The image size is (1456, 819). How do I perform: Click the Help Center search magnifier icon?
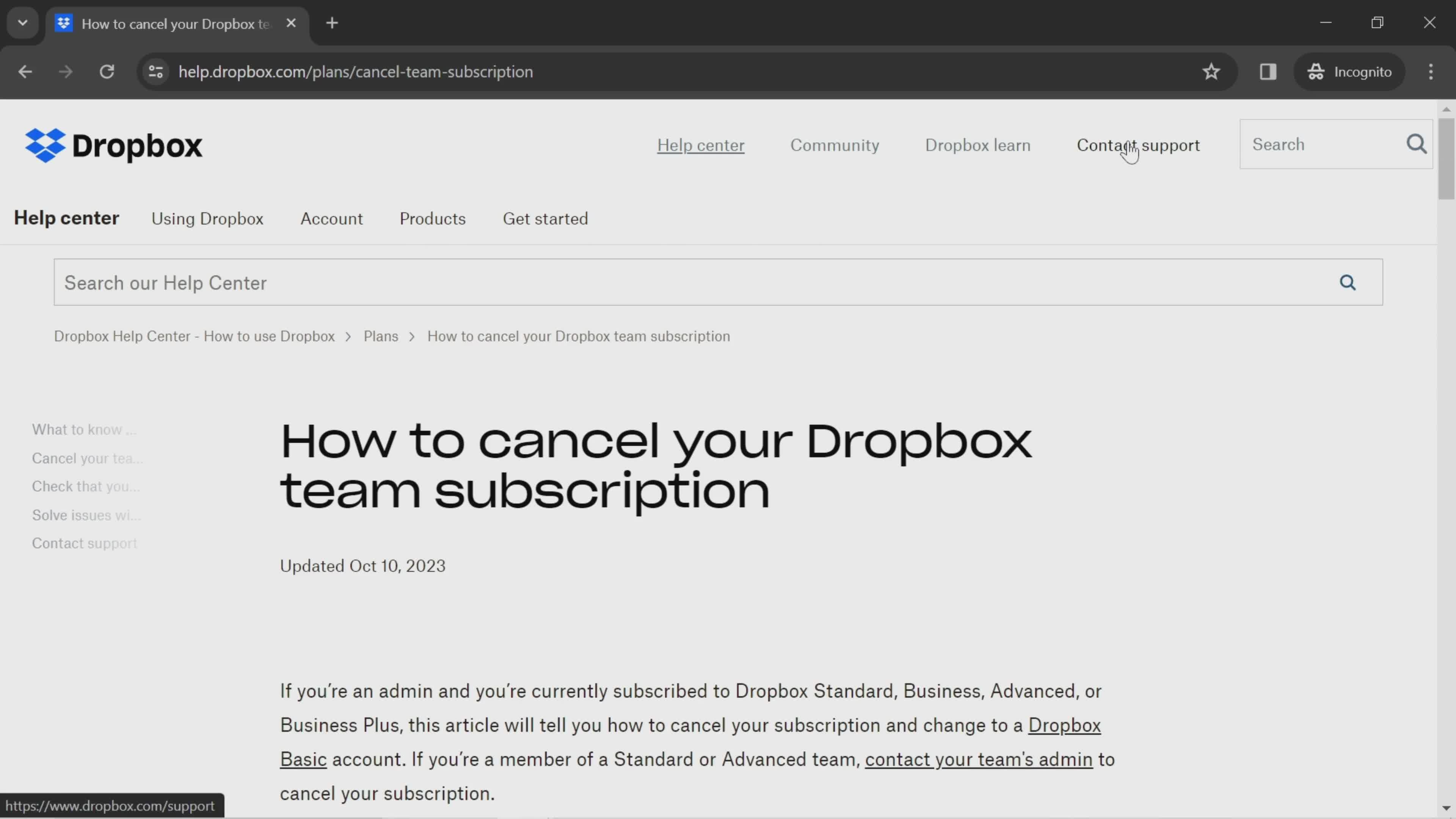1348,282
